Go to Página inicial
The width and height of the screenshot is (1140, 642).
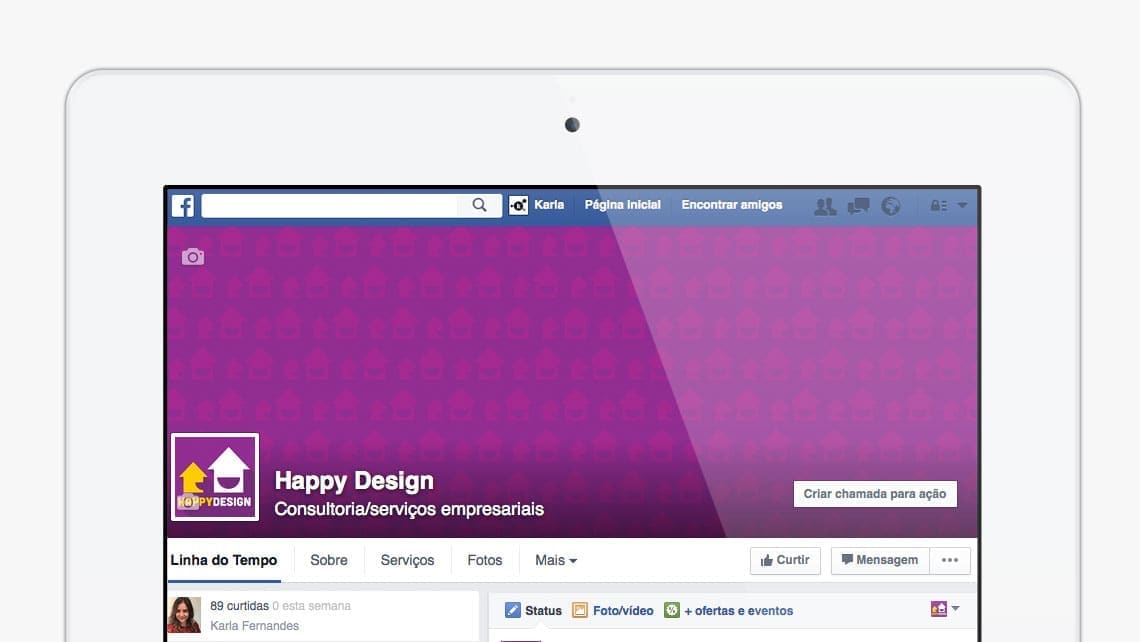tap(622, 205)
